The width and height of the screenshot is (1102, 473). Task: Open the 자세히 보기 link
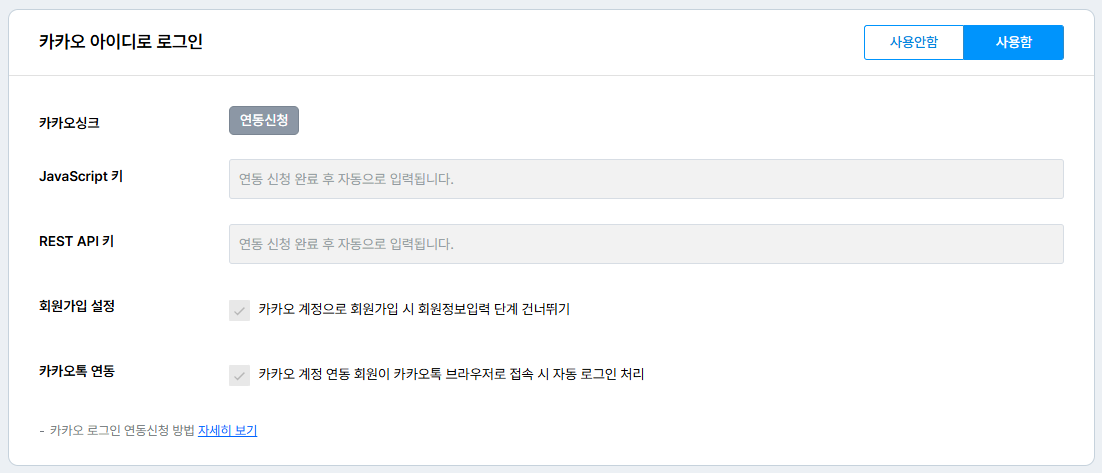(228, 431)
